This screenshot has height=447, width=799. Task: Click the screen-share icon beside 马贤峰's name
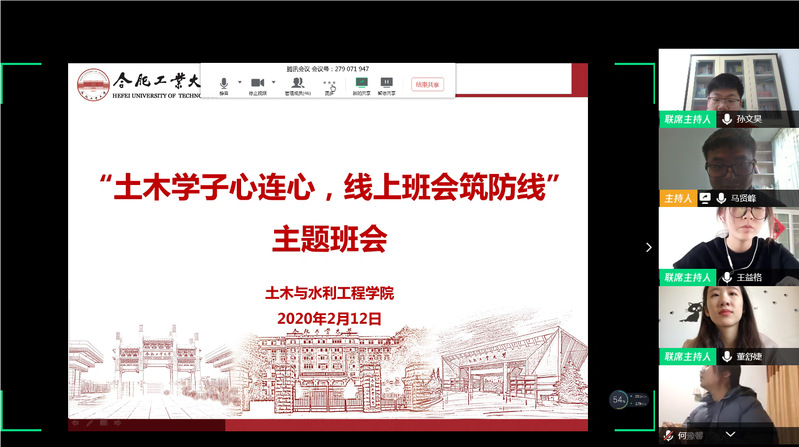pos(705,198)
